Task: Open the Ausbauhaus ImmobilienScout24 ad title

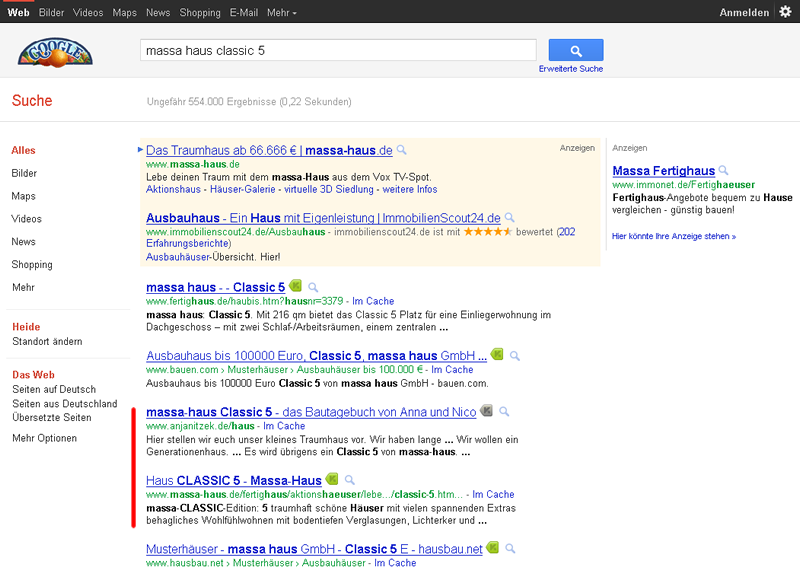Action: click(x=323, y=218)
